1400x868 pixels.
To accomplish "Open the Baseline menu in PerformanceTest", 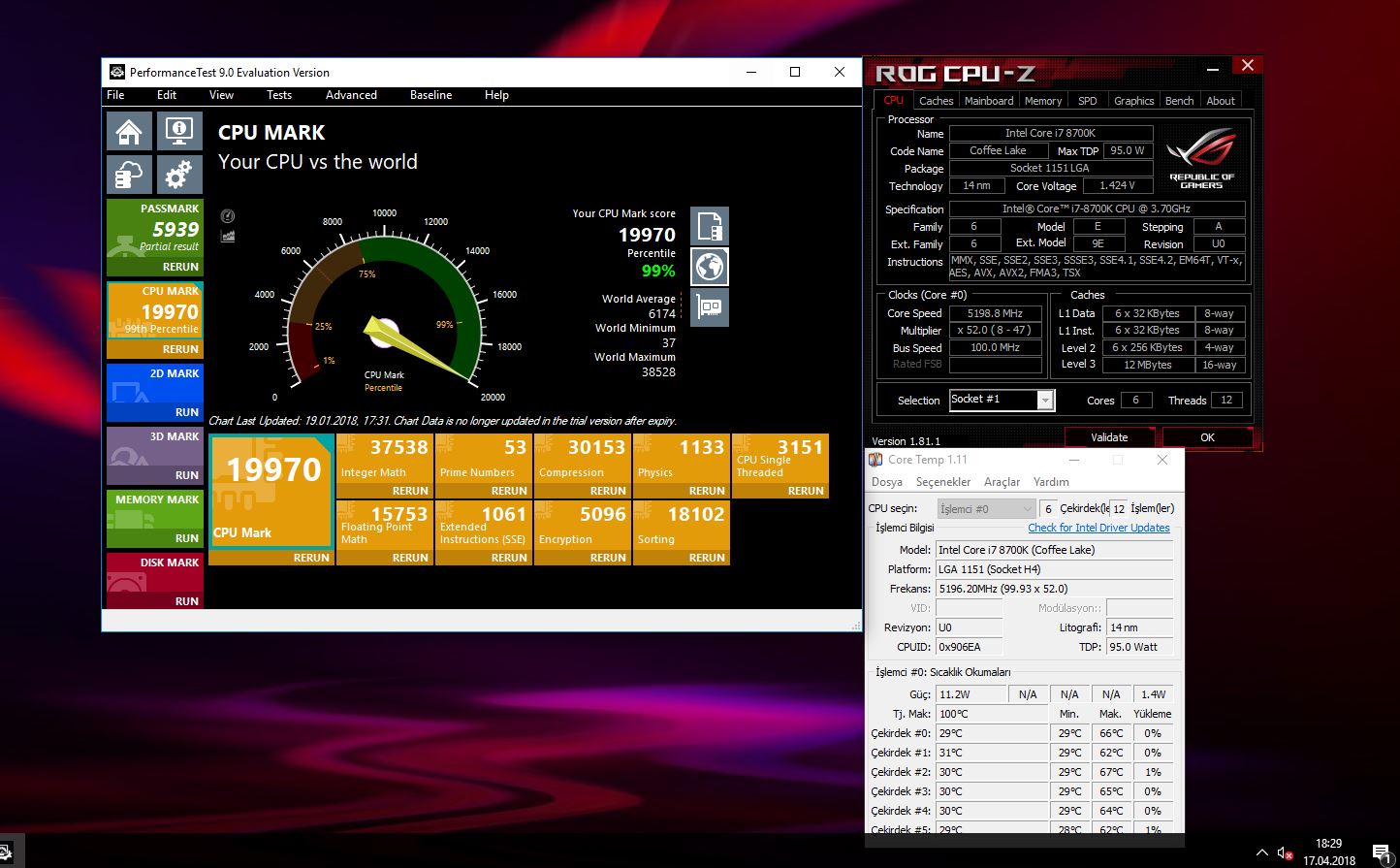I will click(430, 95).
